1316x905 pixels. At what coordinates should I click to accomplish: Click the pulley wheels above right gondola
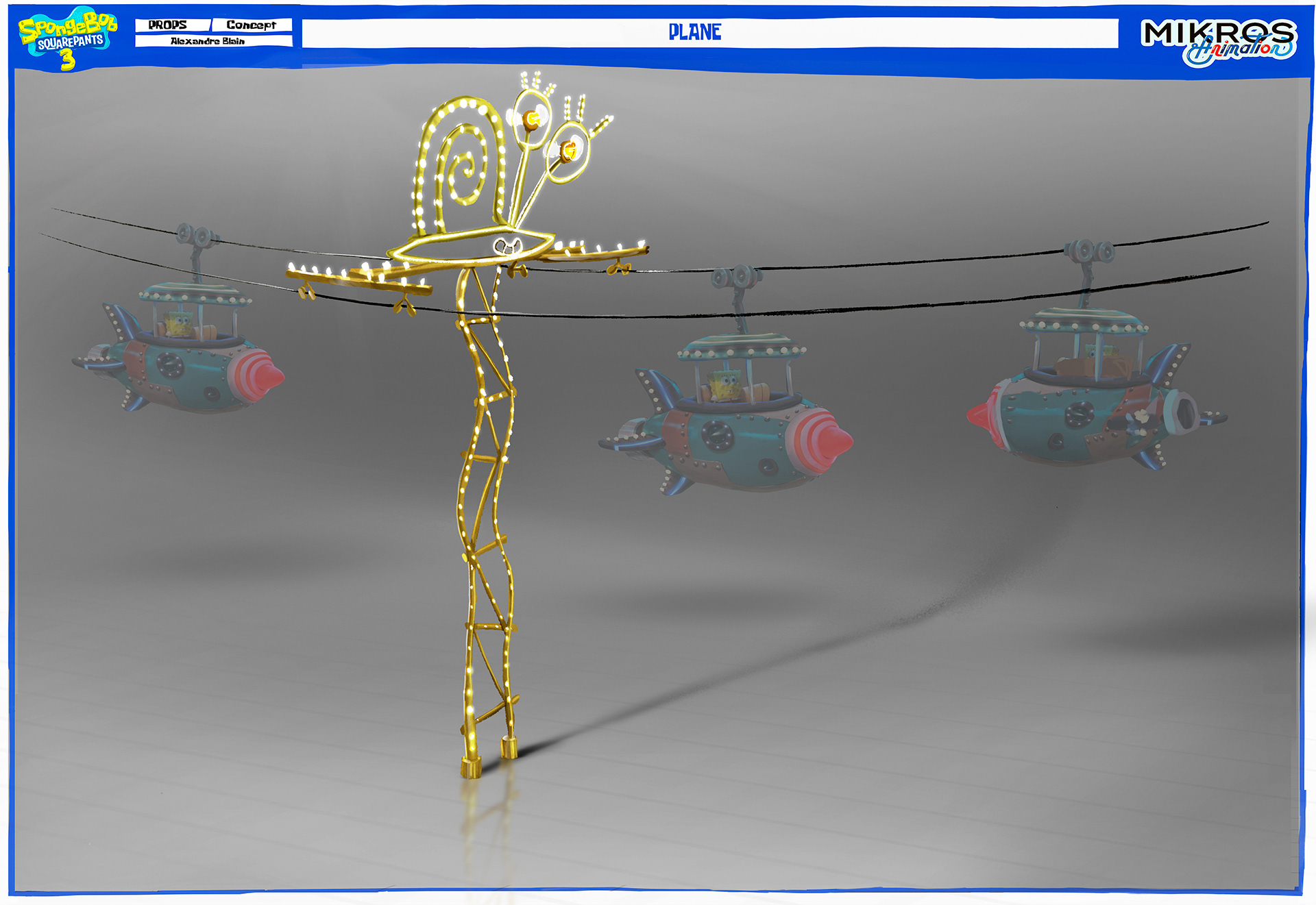1089,251
